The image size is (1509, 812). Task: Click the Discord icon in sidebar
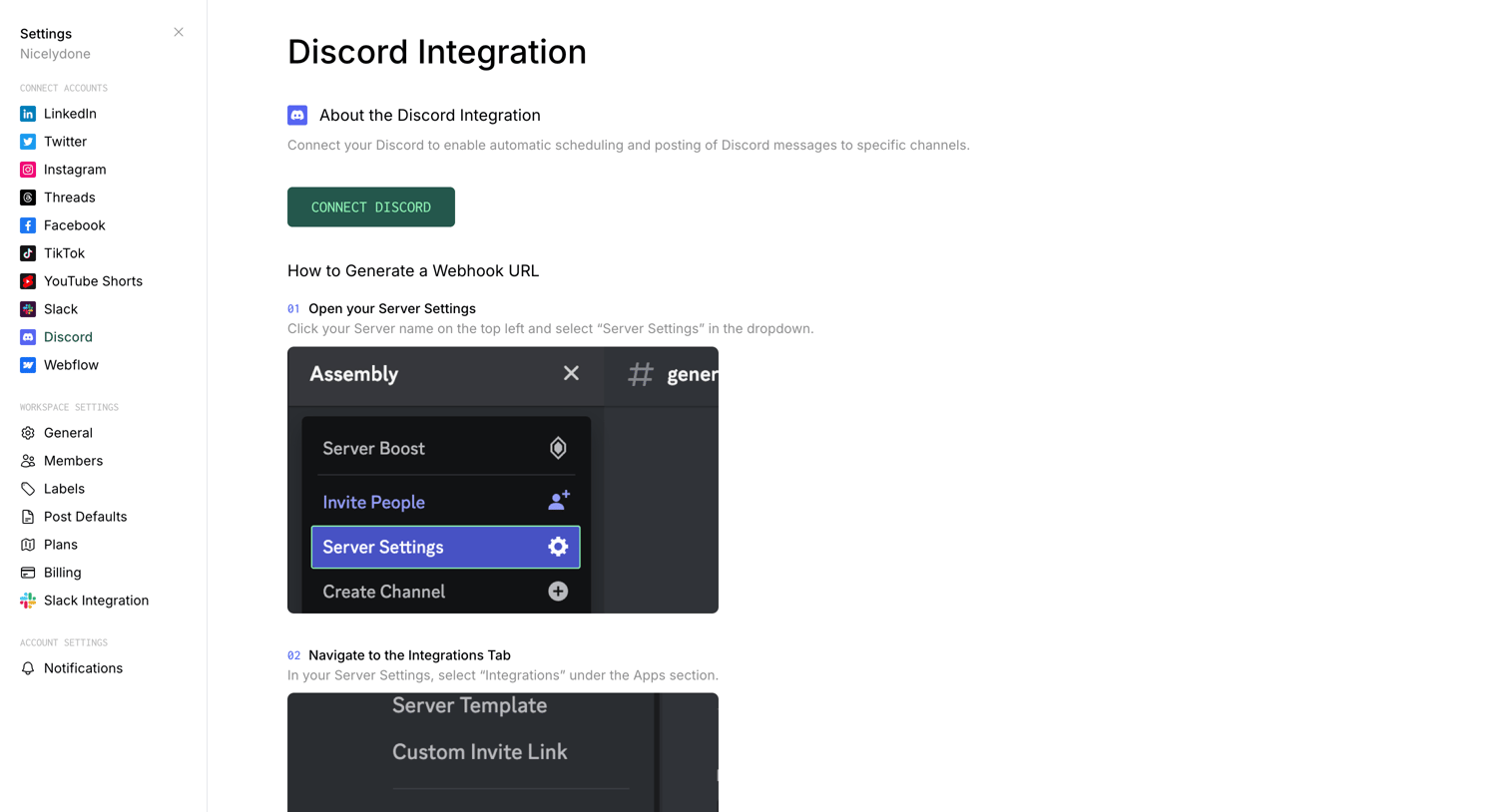point(28,337)
